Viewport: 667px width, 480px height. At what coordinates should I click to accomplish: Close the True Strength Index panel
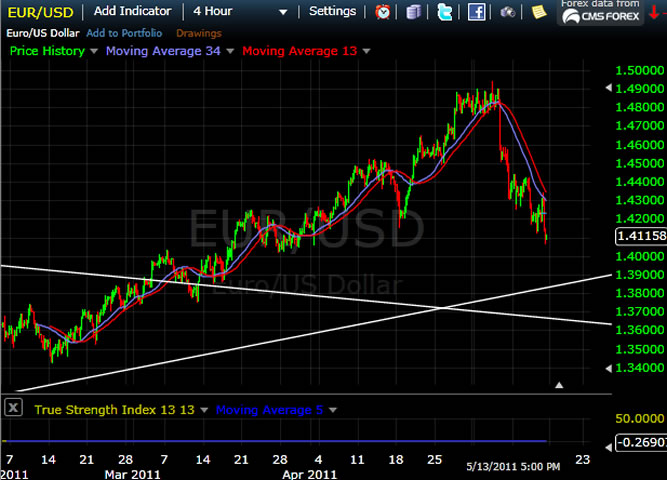(13, 407)
